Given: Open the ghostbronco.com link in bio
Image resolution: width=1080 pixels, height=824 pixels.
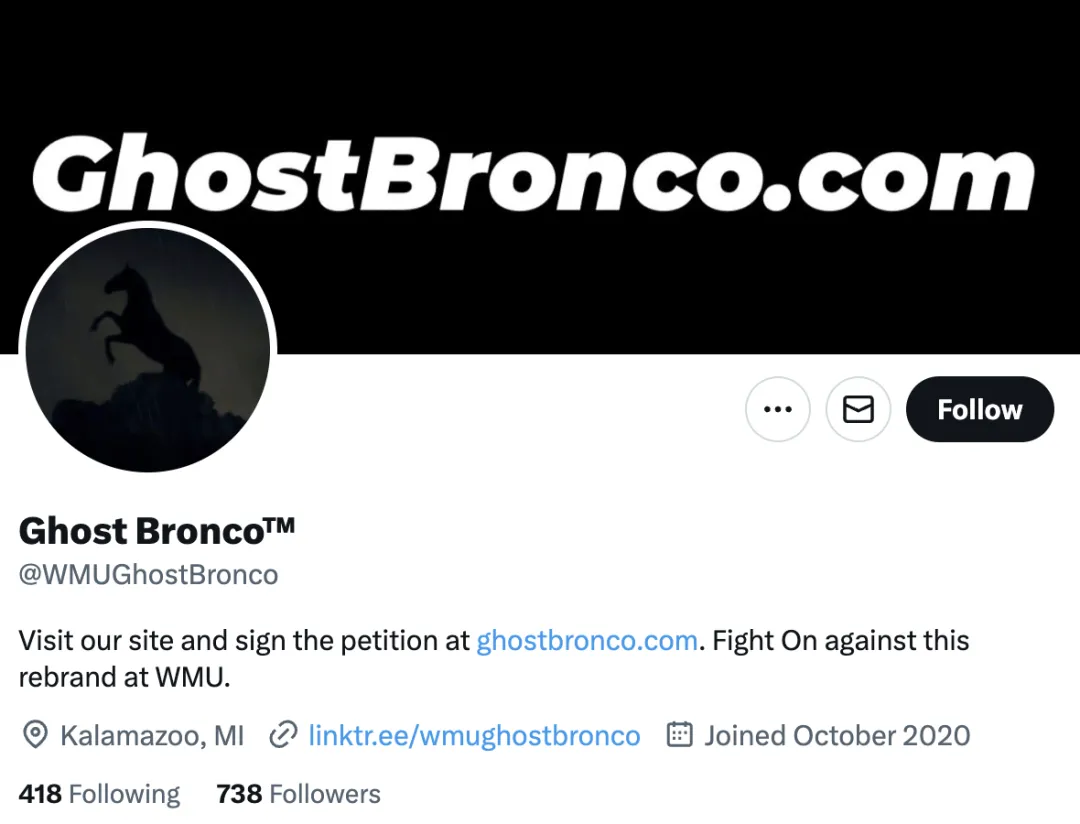Looking at the screenshot, I should point(586,640).
